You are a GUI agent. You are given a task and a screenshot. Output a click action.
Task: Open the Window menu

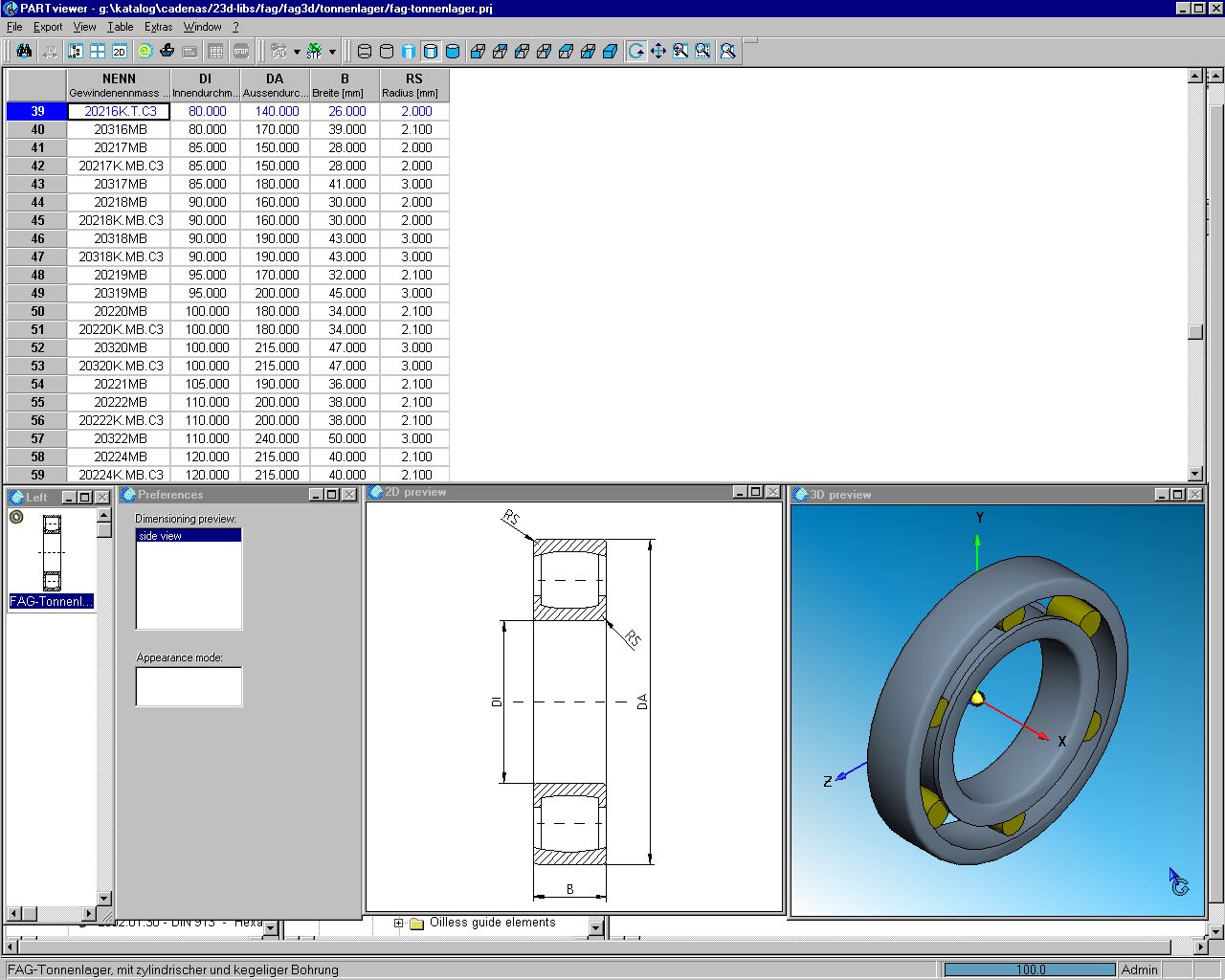[x=203, y=27]
